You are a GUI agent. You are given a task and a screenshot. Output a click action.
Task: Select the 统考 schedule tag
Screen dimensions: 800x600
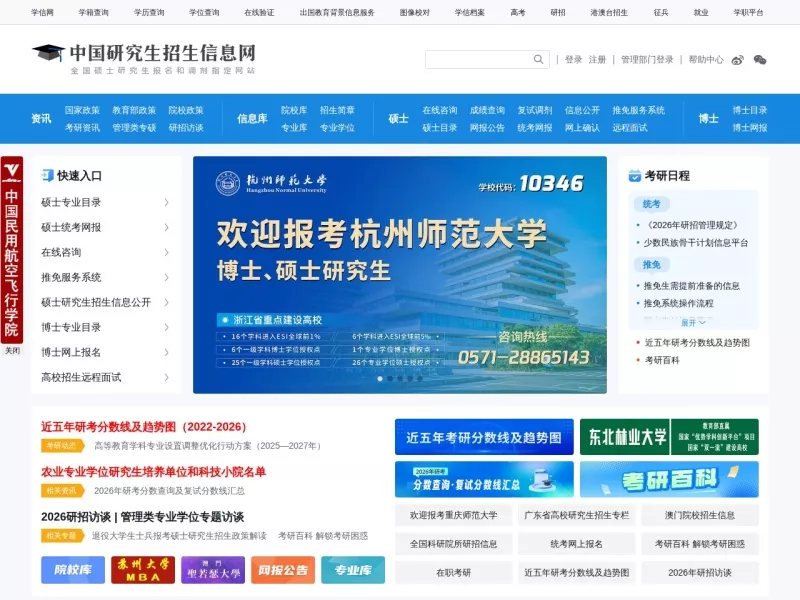click(x=652, y=204)
